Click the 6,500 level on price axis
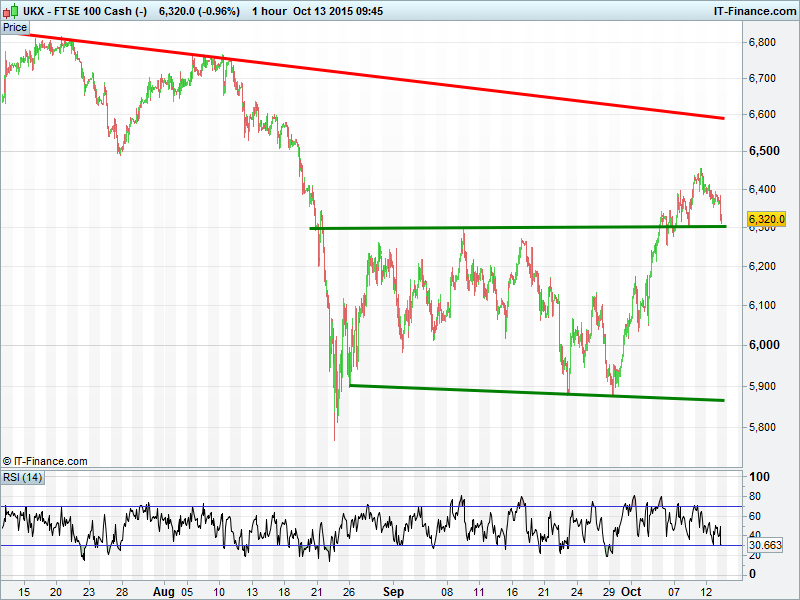 (x=764, y=151)
